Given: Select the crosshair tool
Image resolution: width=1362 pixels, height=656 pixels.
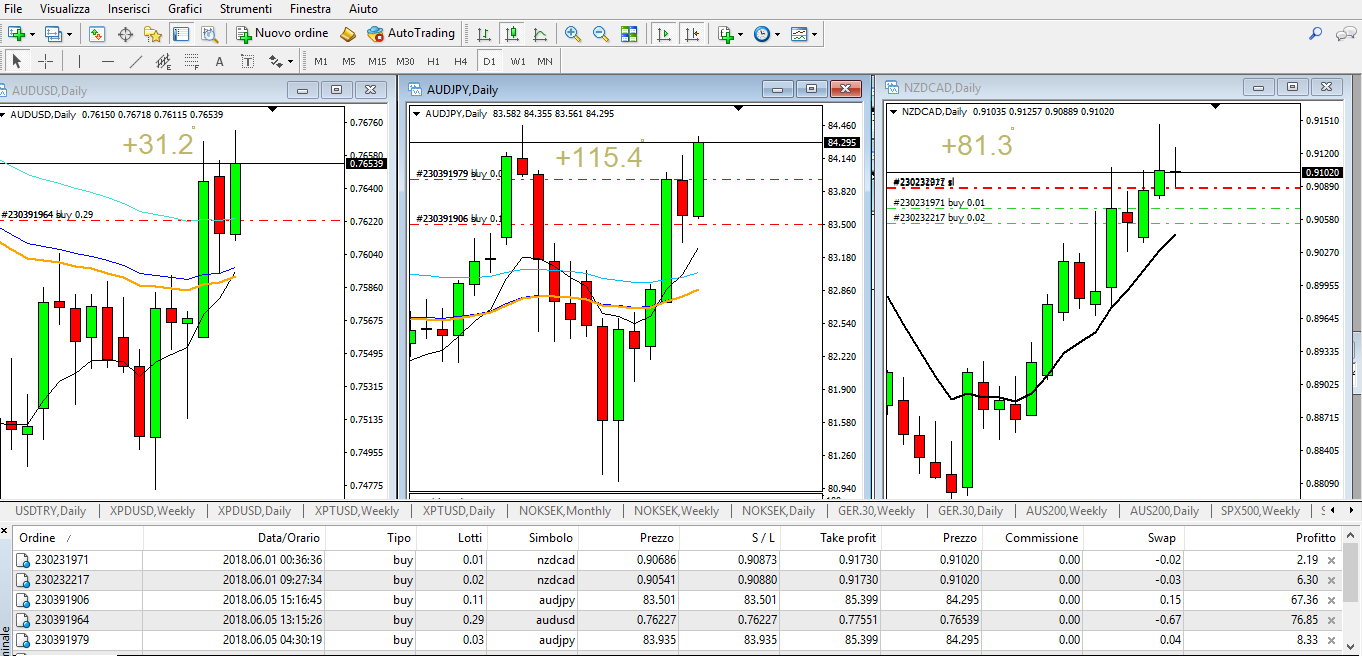Looking at the screenshot, I should [x=45, y=61].
